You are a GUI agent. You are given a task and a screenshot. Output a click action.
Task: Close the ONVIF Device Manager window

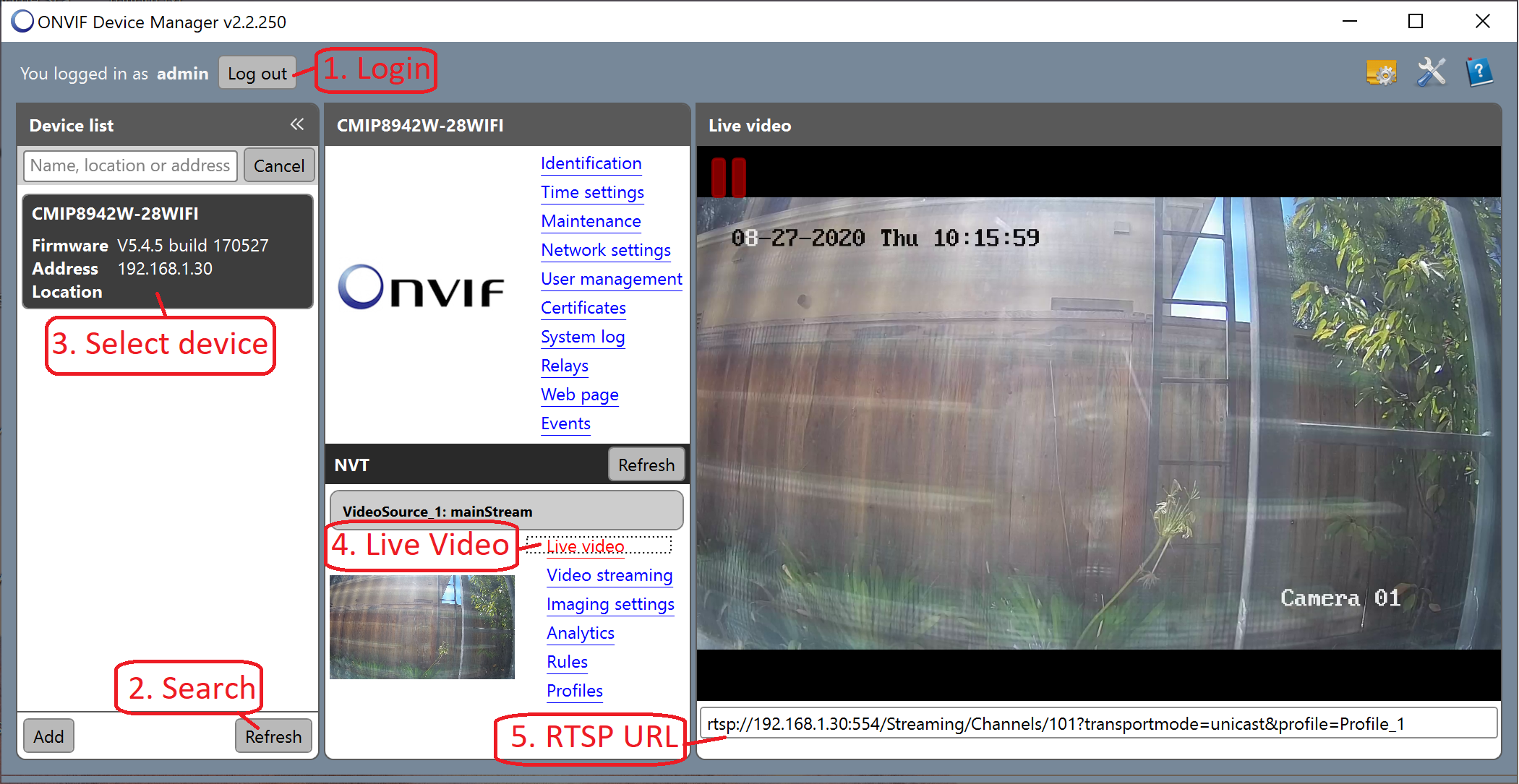click(1482, 21)
